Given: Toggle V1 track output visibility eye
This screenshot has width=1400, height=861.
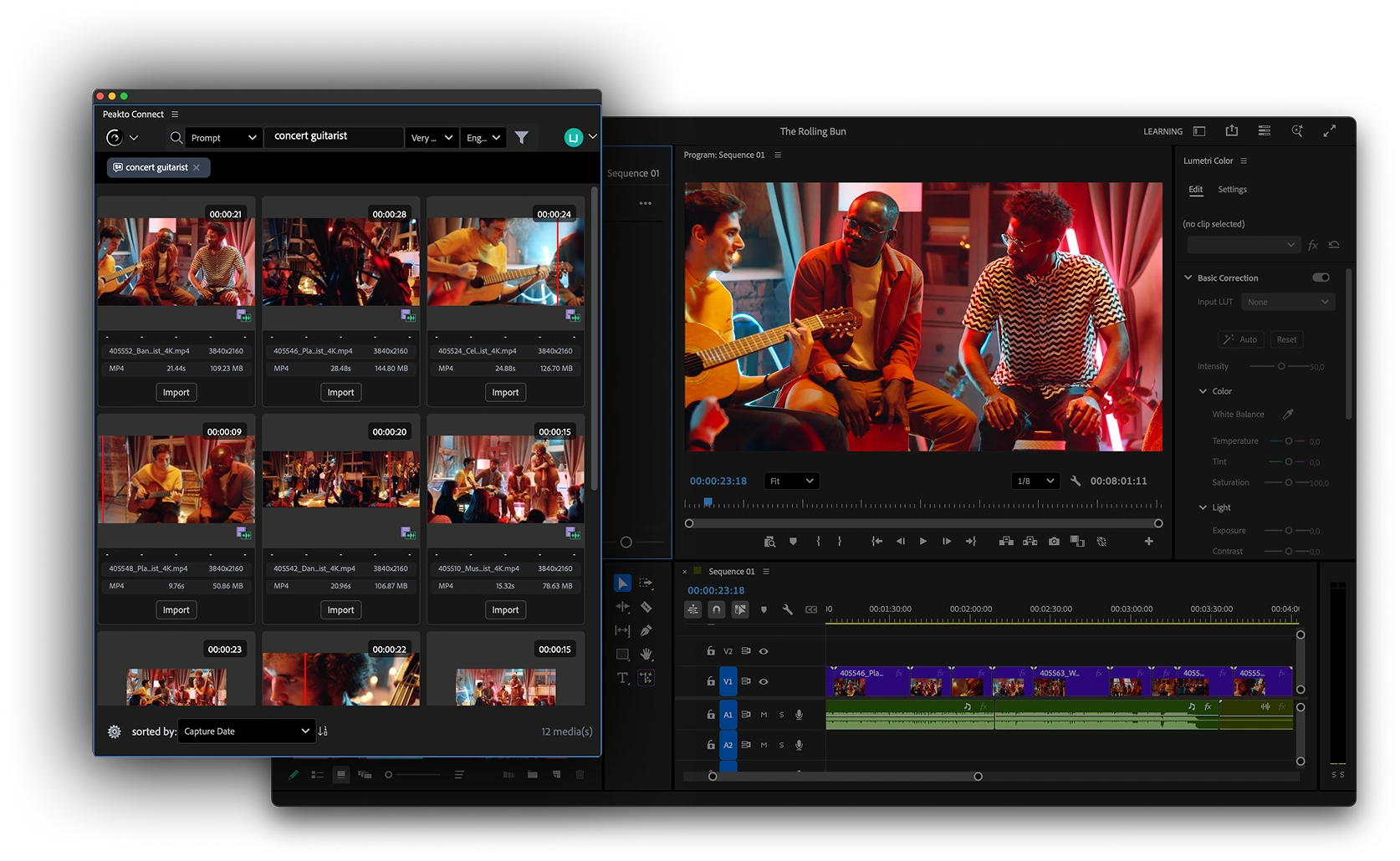Looking at the screenshot, I should [x=763, y=681].
